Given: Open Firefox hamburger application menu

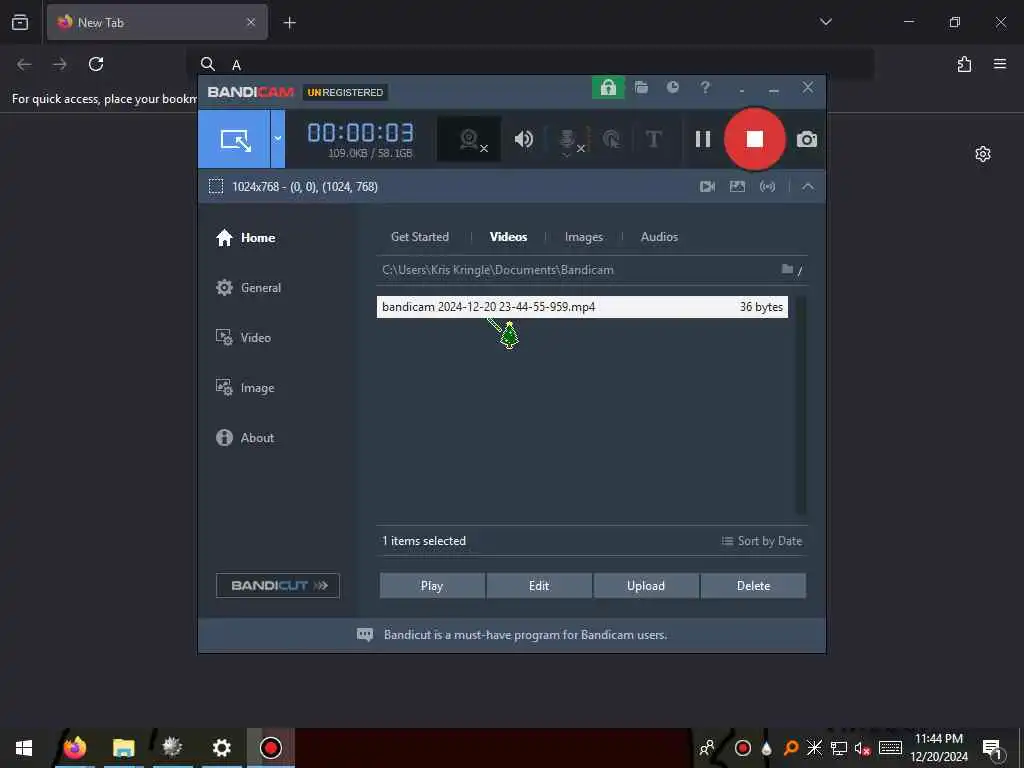Looking at the screenshot, I should (1000, 64).
